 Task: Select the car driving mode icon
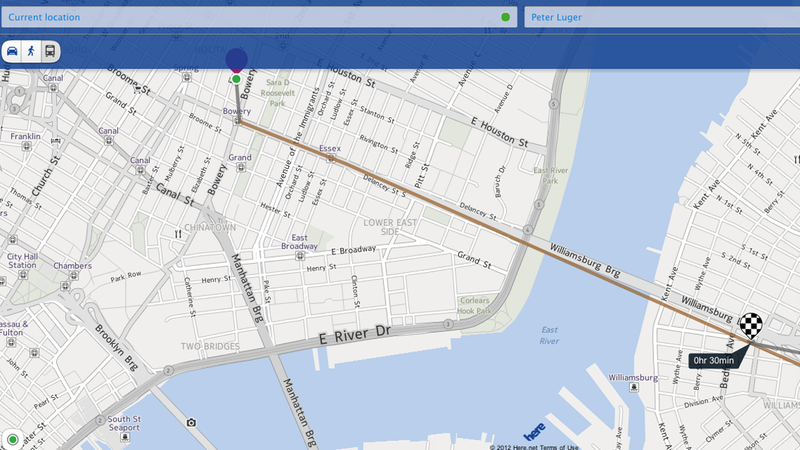pos(12,51)
